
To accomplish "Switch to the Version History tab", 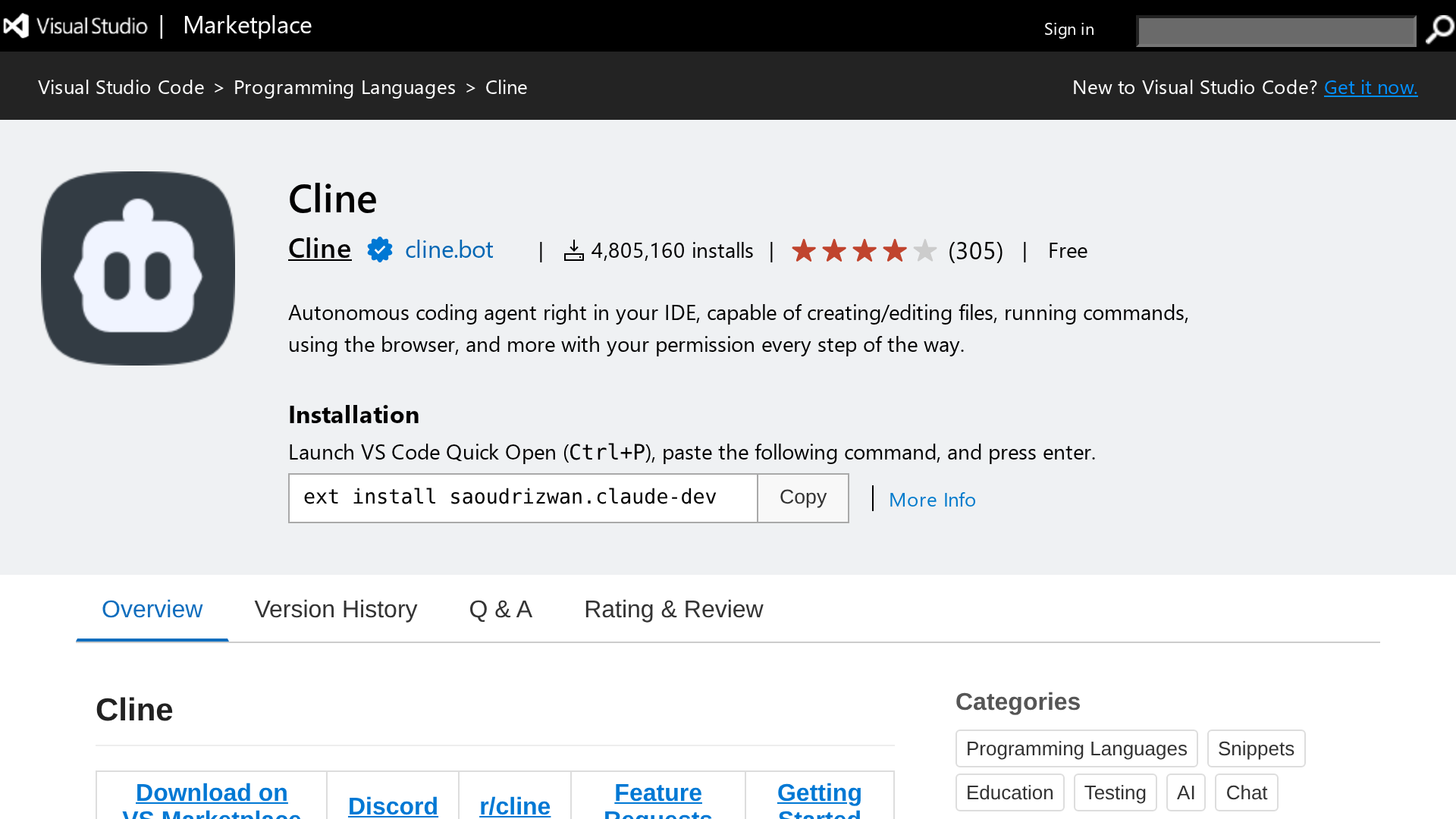I will coord(336,609).
